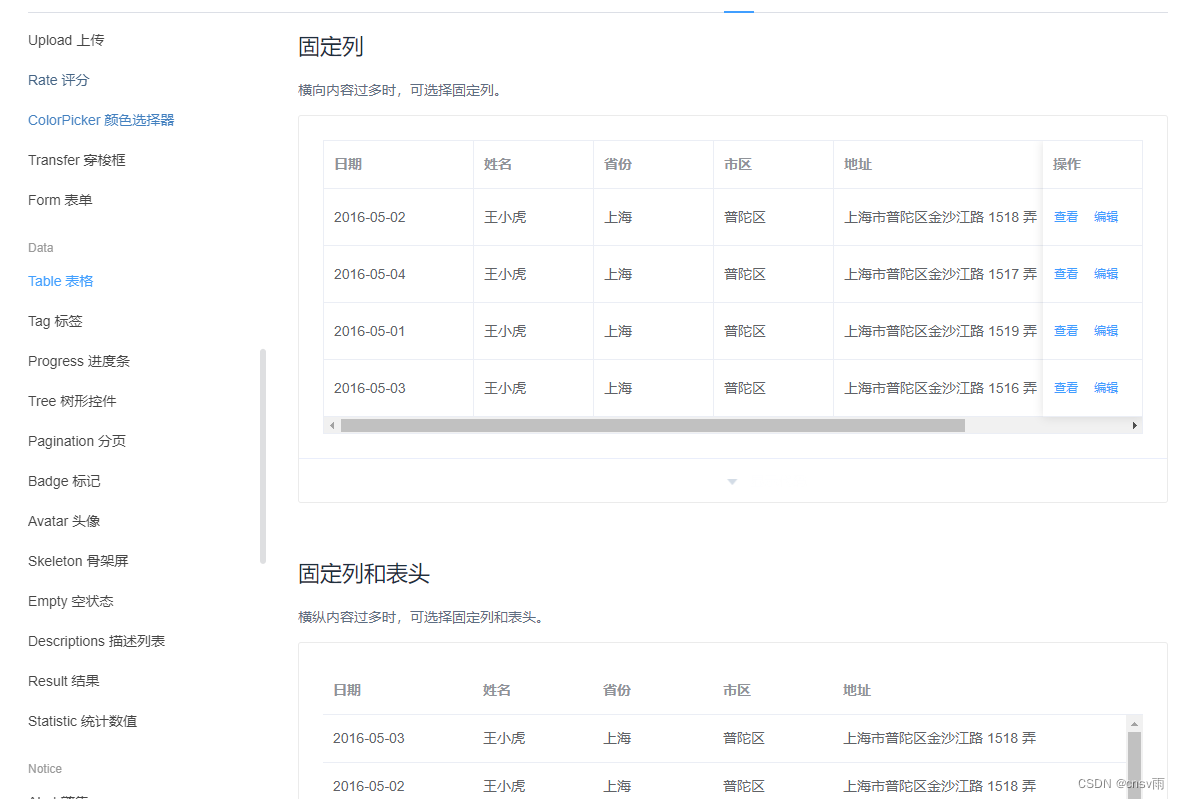Viewport: 1180px width, 799px height.
Task: Click the 省份 header in second table
Action: coord(617,690)
